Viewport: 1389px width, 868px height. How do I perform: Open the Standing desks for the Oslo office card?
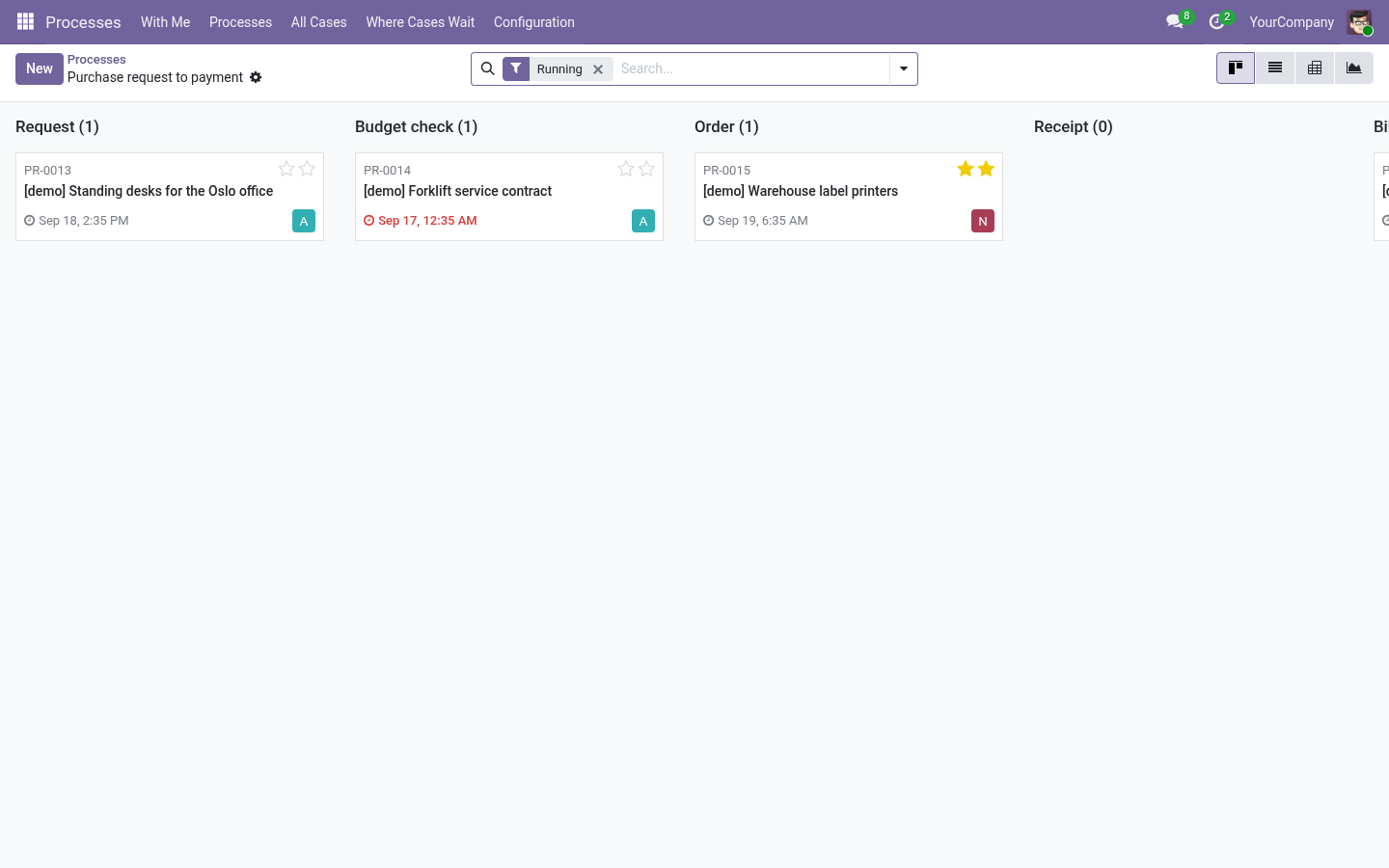pos(170,197)
